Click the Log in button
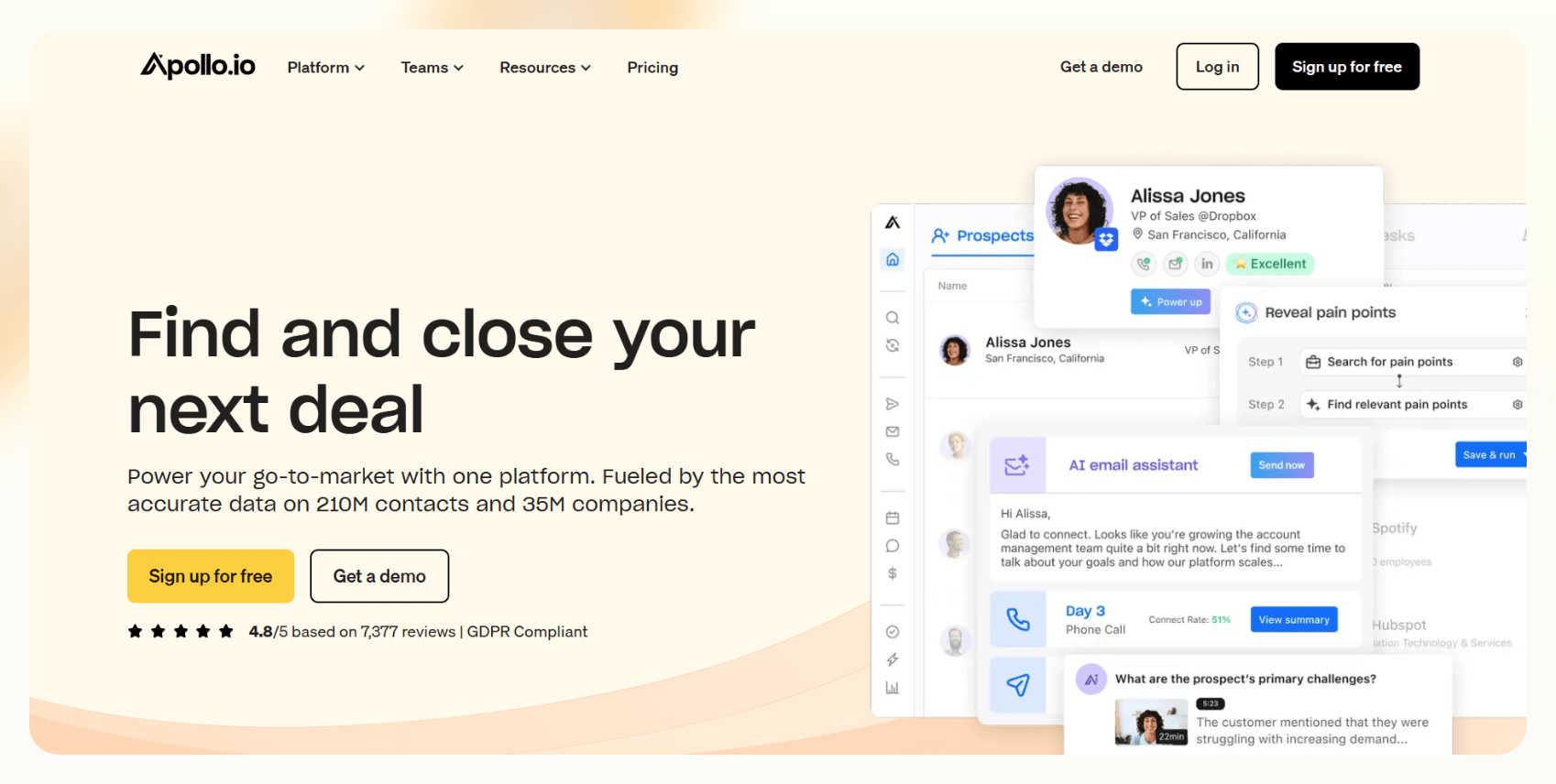The height and width of the screenshot is (784, 1556). [1217, 66]
